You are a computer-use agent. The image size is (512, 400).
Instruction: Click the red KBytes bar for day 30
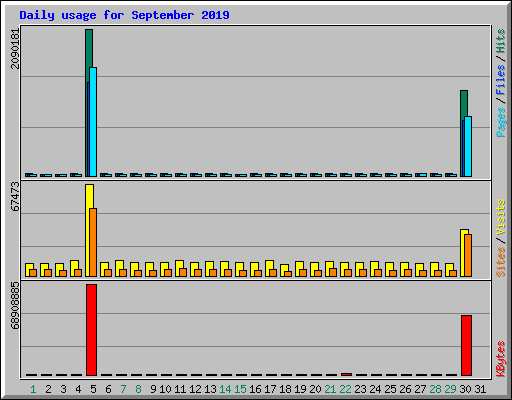466,345
